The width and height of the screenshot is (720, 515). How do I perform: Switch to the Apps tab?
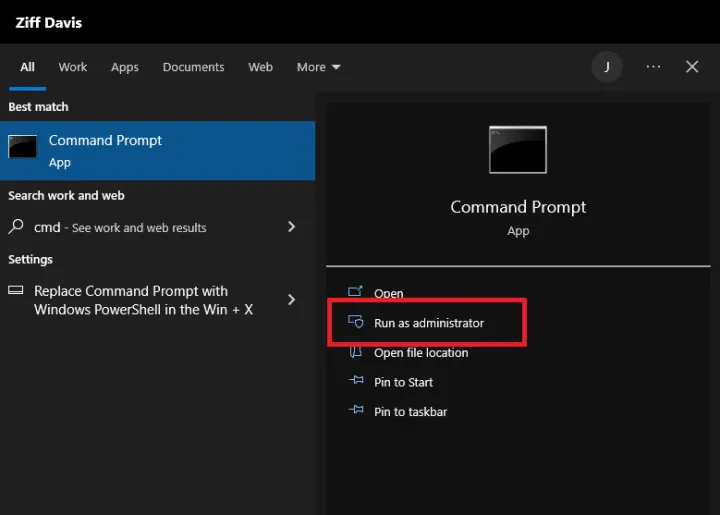coord(125,67)
